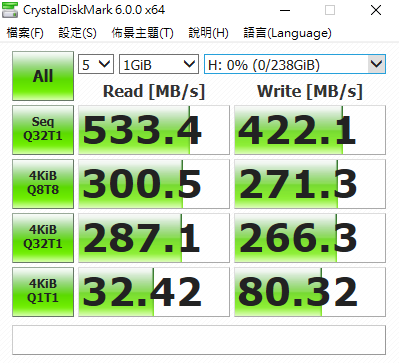Start the 4KiB Q8T8 test
The image size is (399, 363).
(43, 184)
